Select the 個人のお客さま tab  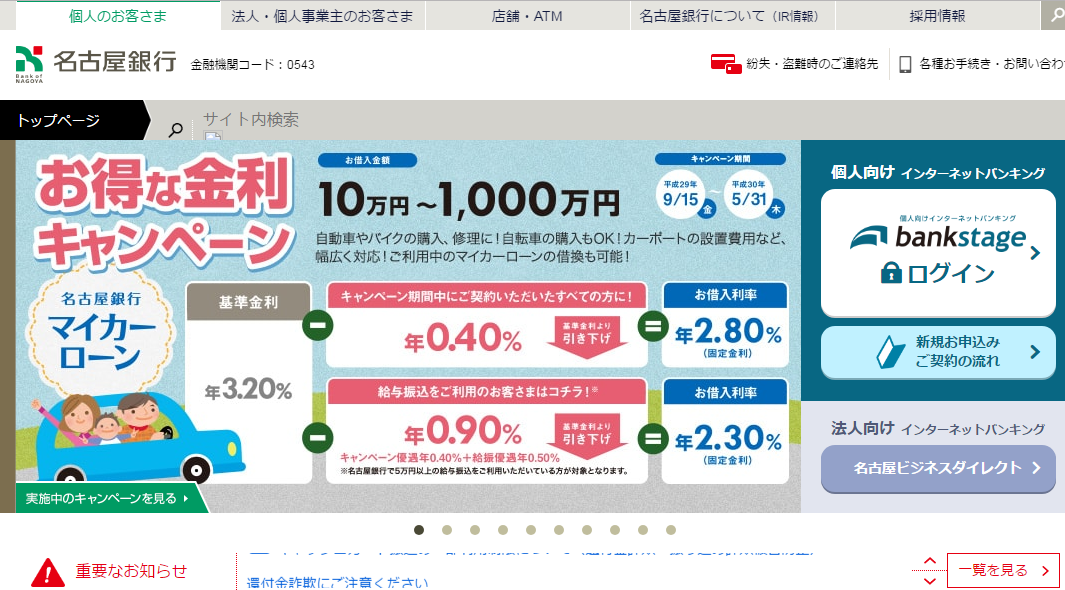pyautogui.click(x=118, y=16)
